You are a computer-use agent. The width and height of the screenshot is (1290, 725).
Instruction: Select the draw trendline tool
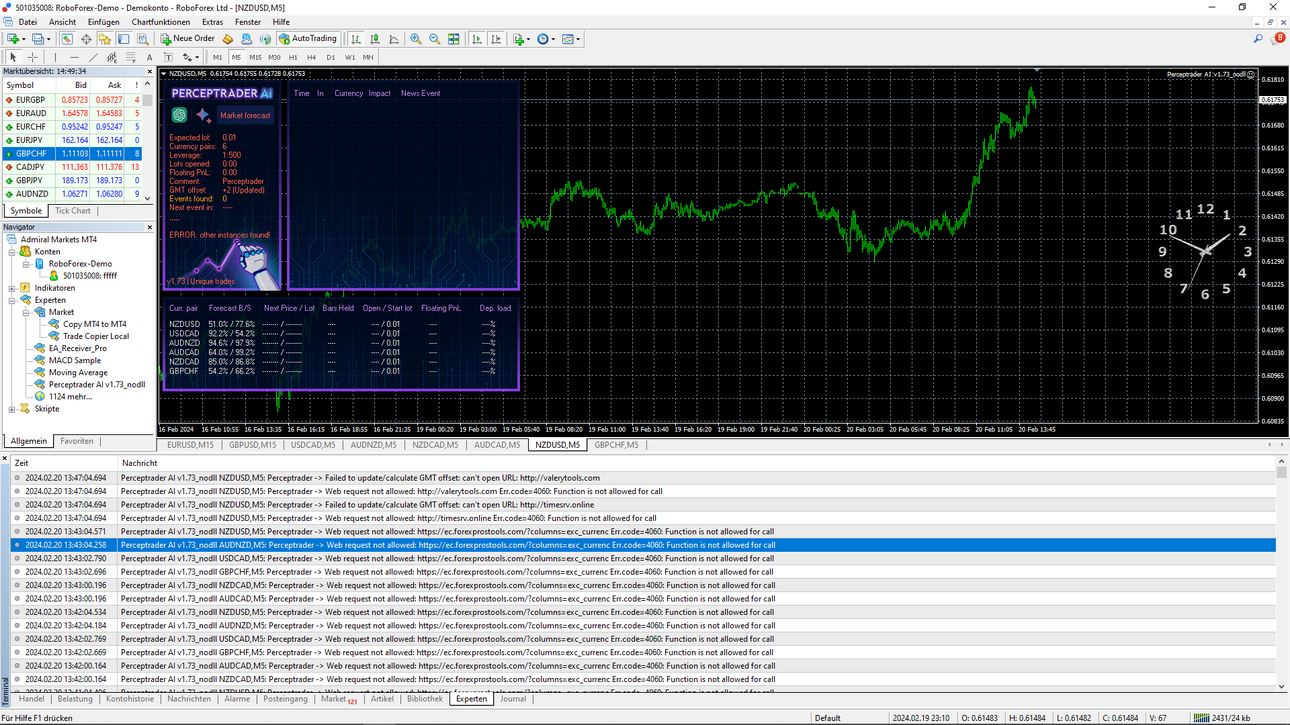(x=93, y=57)
